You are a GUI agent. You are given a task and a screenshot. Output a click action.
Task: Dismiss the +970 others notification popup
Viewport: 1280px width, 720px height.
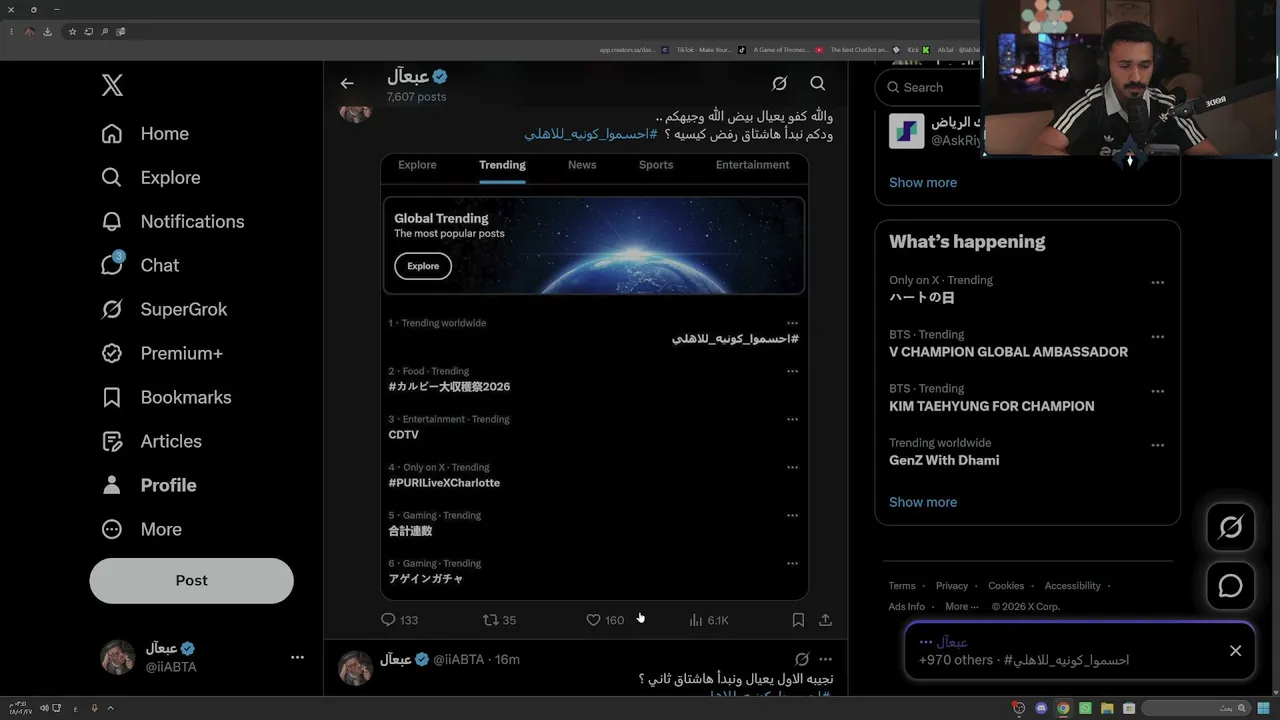coord(1235,651)
